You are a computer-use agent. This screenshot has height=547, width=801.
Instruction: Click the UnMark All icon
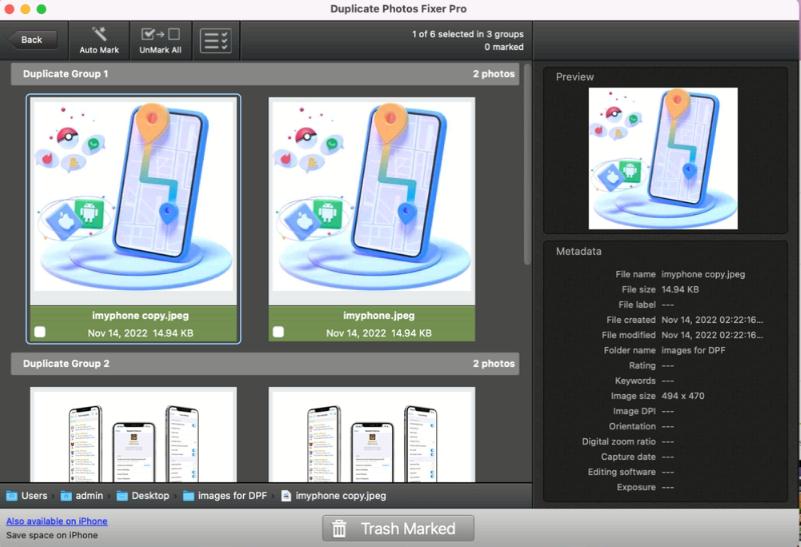(160, 35)
